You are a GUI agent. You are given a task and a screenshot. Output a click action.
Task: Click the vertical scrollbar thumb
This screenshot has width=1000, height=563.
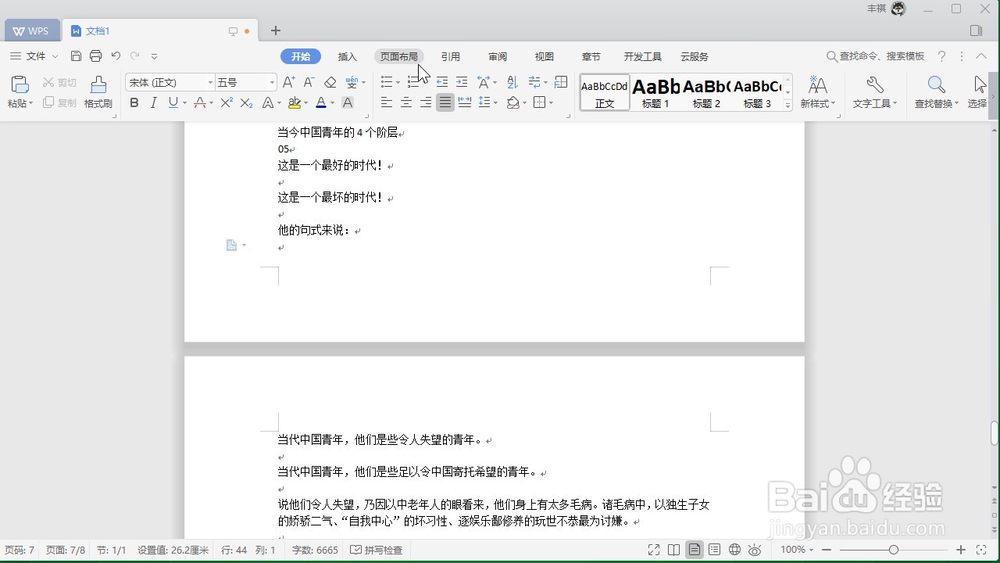tap(994, 434)
